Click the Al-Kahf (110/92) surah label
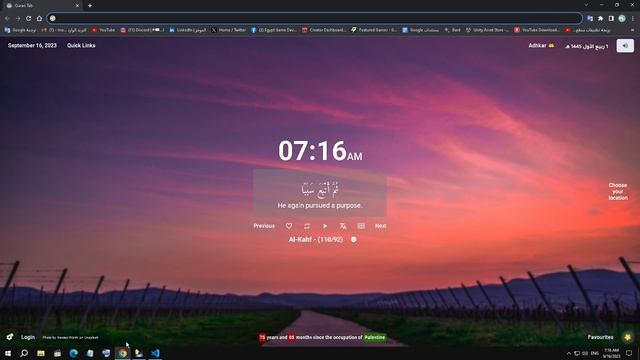640x360 pixels. [x=316, y=240]
